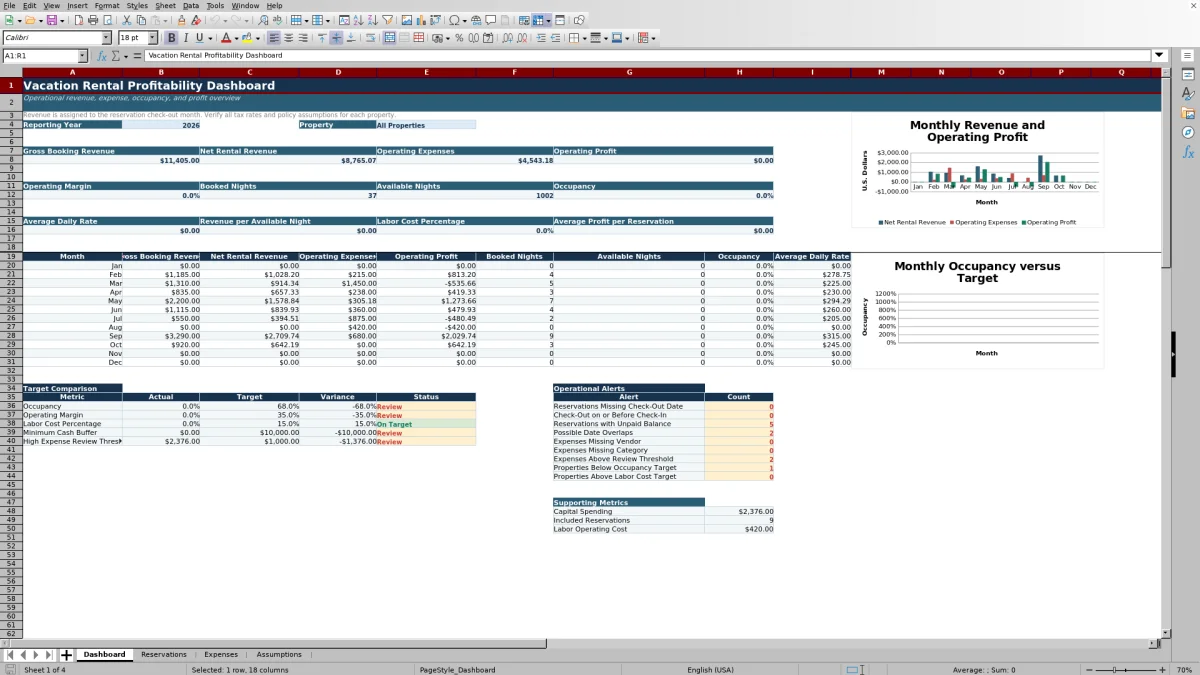This screenshot has width=1200, height=675.
Task: Click column header G
Action: pyautogui.click(x=629, y=72)
